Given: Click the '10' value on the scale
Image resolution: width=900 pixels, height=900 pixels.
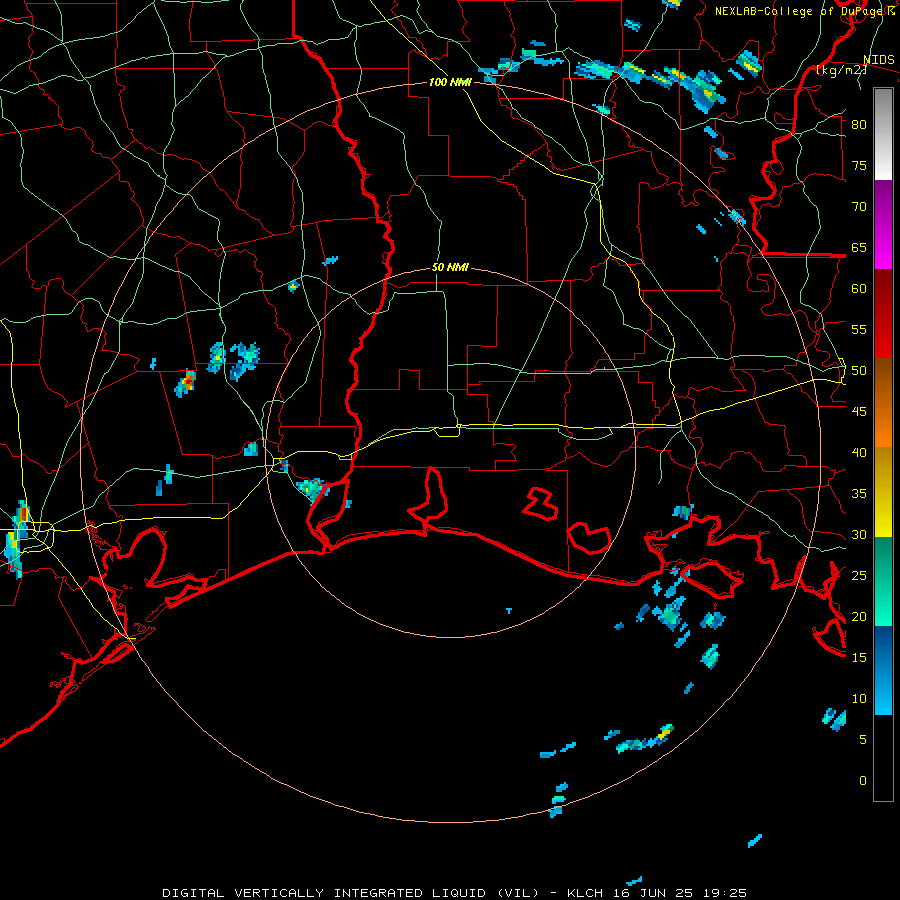Looking at the screenshot, I should point(859,699).
